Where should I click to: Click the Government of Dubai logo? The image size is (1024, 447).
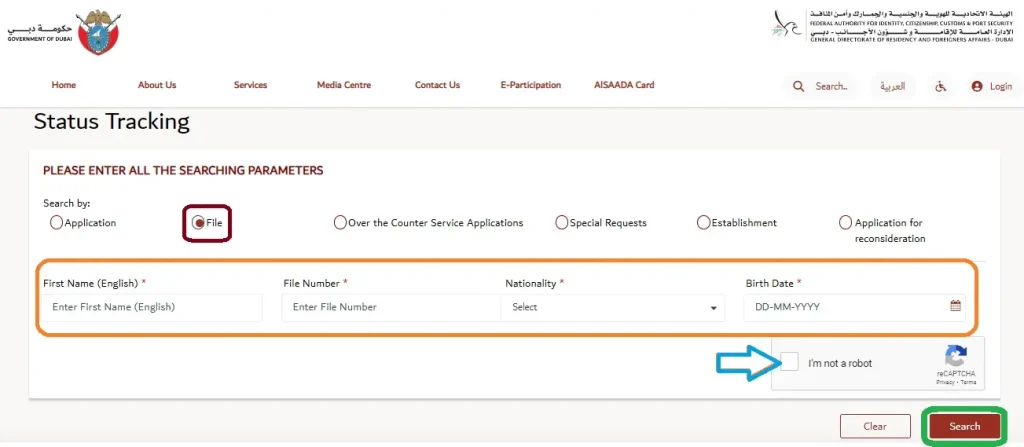click(64, 31)
